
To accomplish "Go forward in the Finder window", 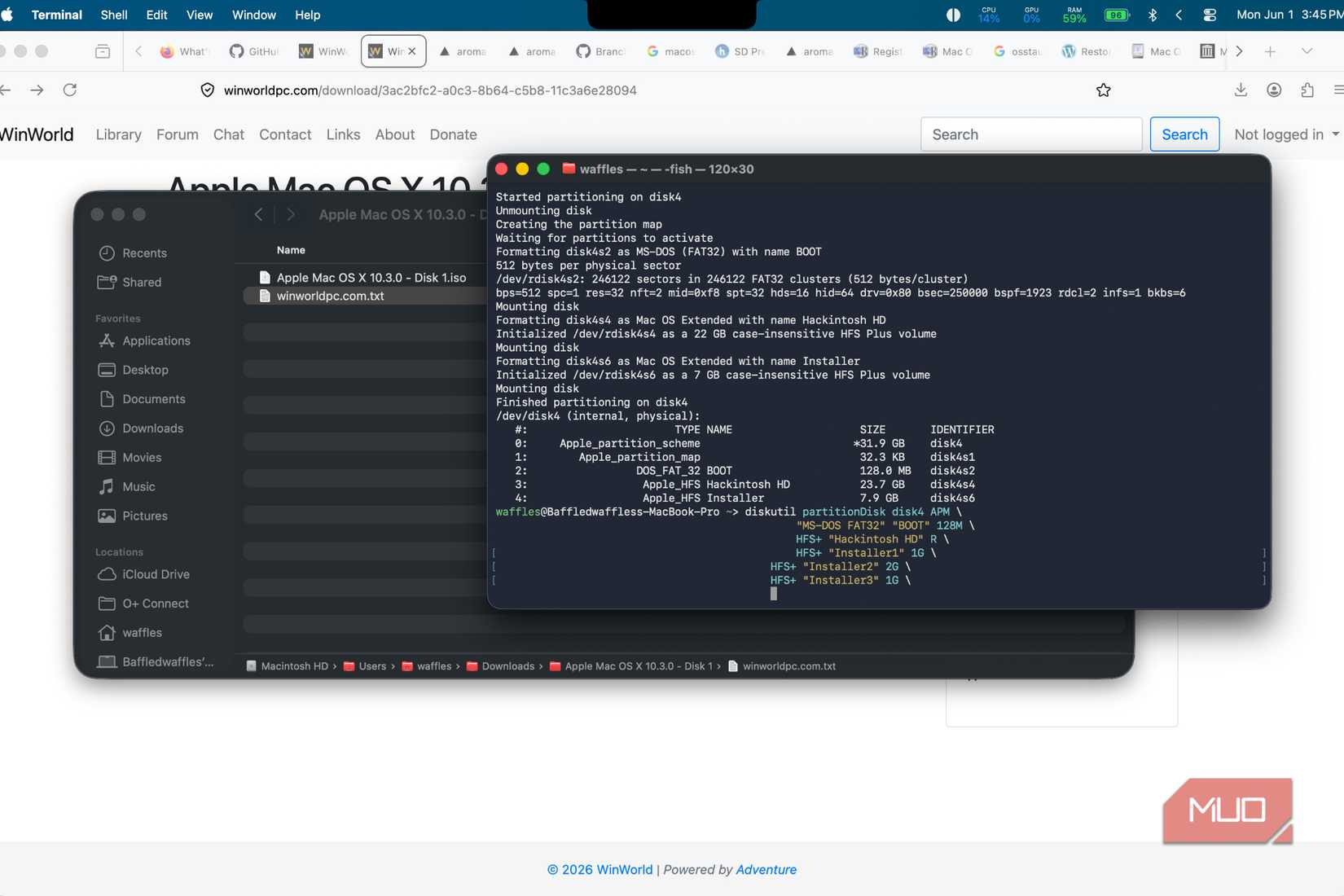I will tap(291, 214).
